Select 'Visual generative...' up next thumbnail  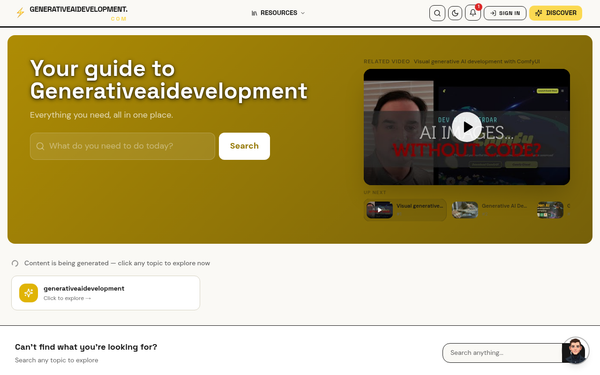[x=405, y=210]
